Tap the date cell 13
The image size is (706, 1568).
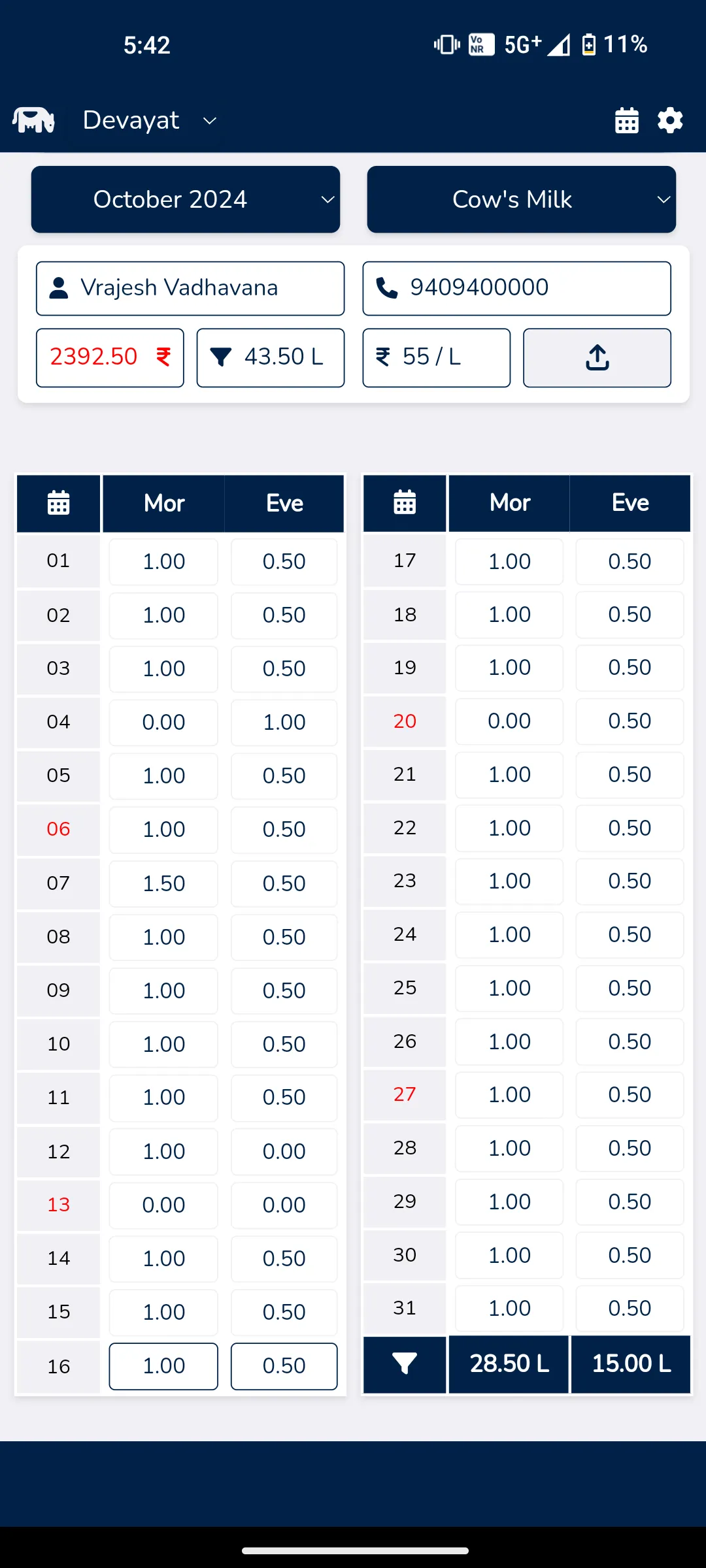click(x=58, y=1205)
